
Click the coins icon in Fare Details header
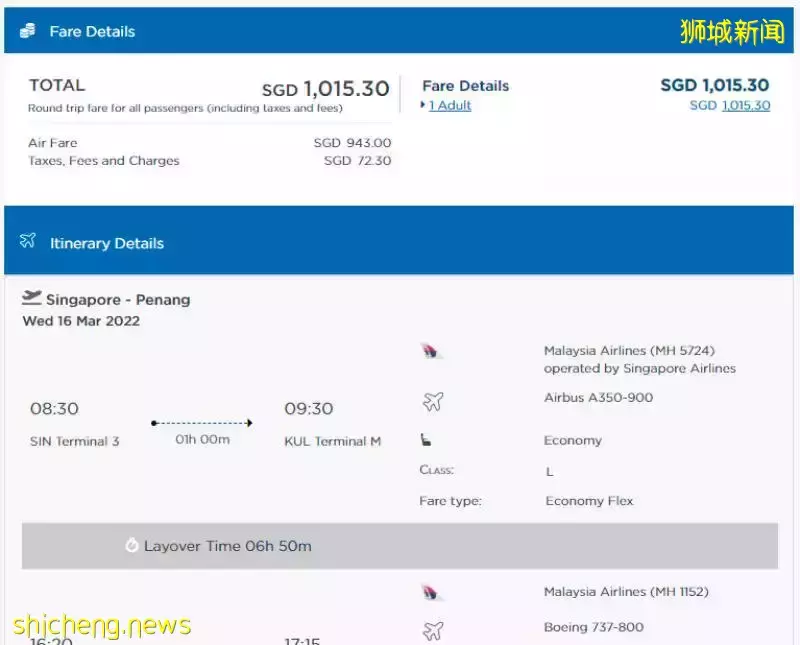click(x=27, y=31)
